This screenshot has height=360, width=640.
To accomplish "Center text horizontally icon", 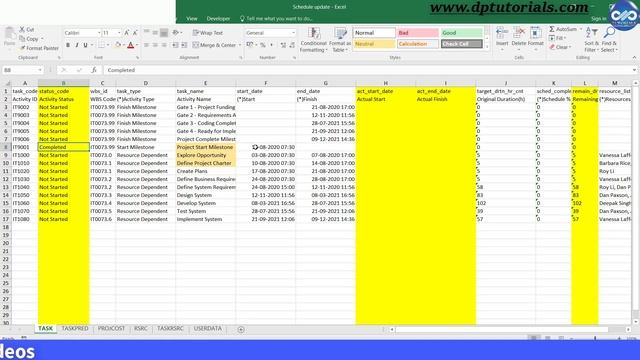I will pos(155,45).
